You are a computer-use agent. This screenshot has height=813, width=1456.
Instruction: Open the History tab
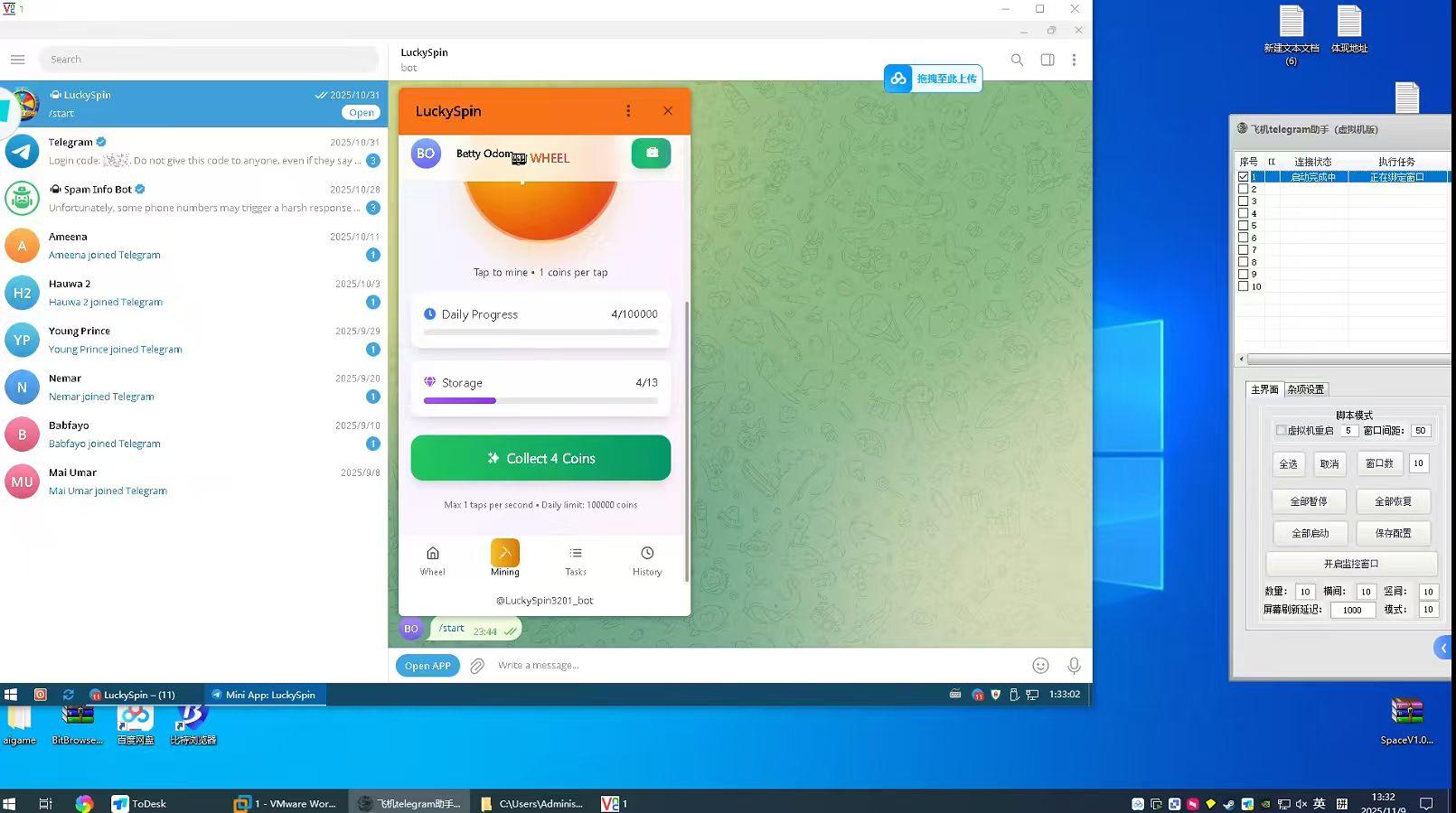tap(647, 560)
